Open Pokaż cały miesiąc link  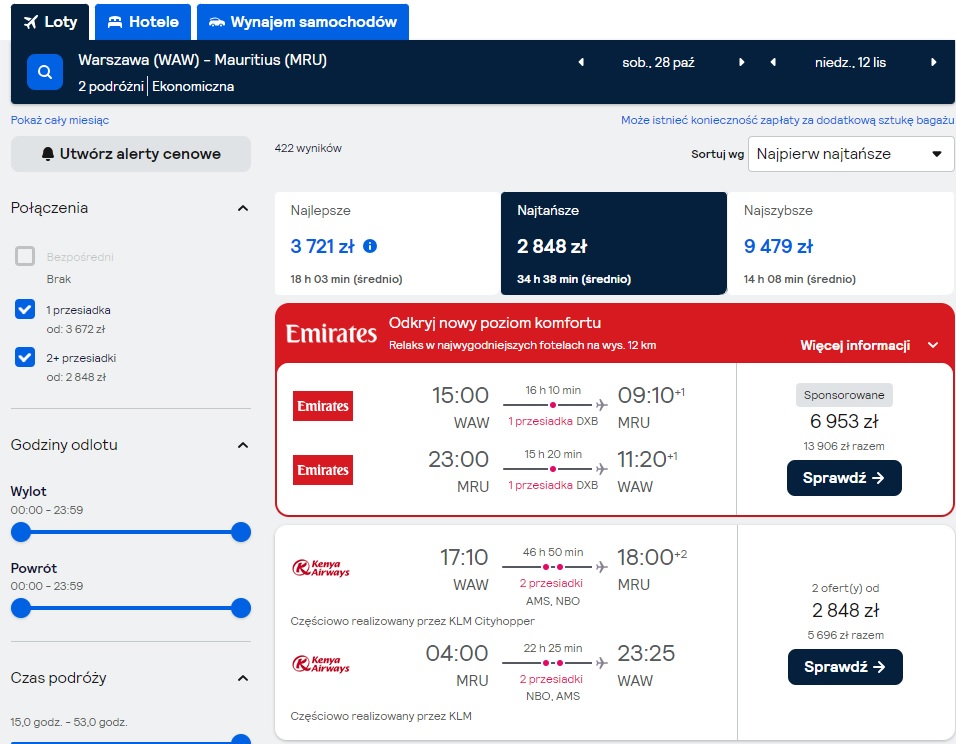60,120
